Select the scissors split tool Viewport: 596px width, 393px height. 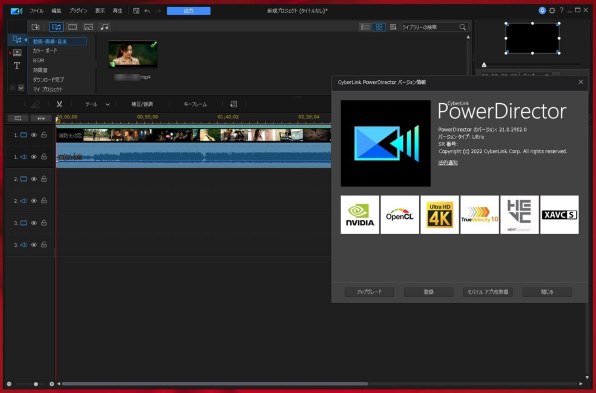pos(59,104)
